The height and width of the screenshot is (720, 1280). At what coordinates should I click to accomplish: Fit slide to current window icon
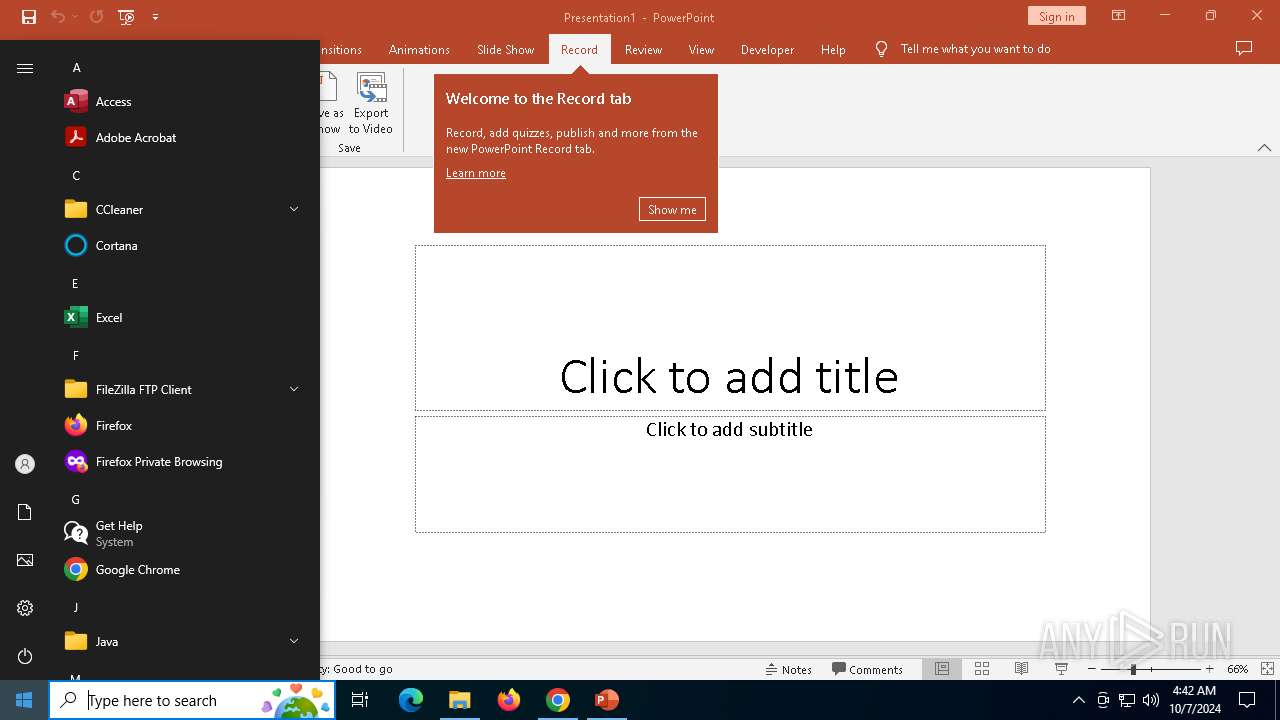tap(1267, 669)
